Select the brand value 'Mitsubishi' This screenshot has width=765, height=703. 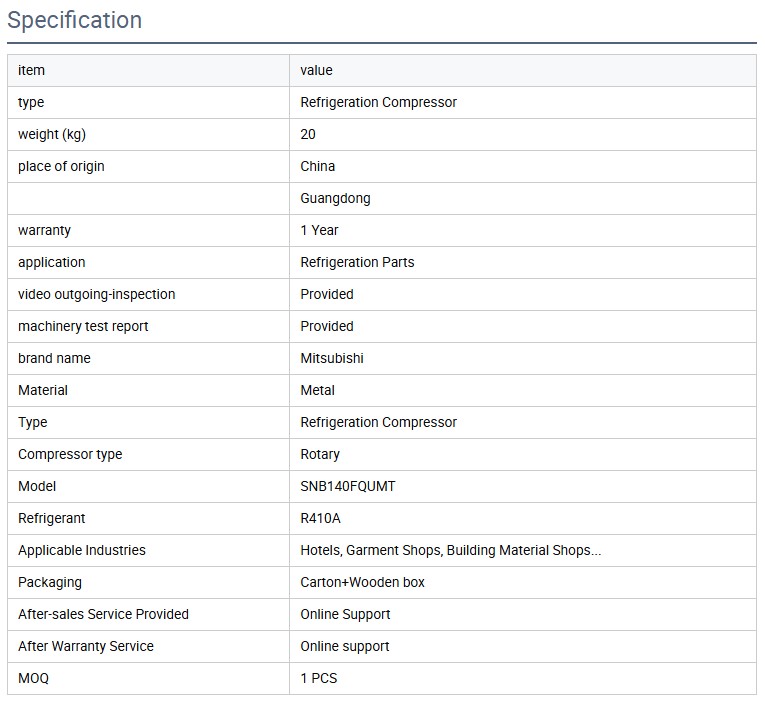click(332, 359)
